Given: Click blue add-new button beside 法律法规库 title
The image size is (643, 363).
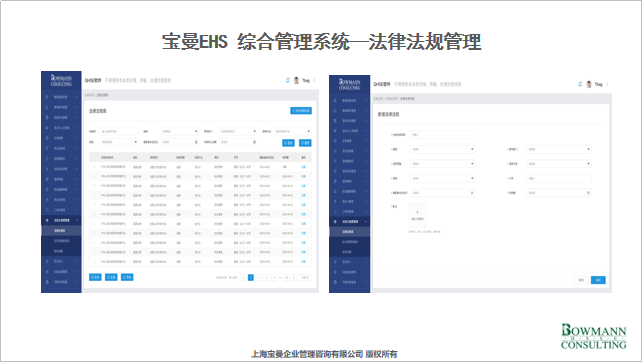Looking at the screenshot, I should pyautogui.click(x=301, y=111).
